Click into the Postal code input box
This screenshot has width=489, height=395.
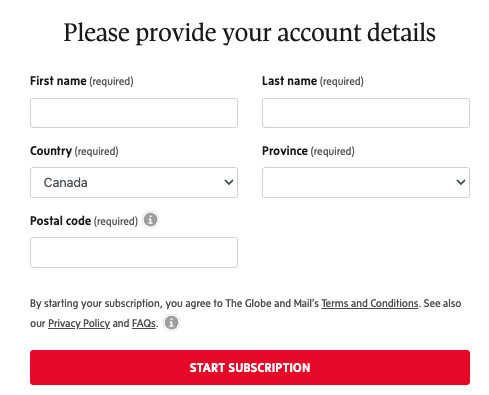[x=134, y=252]
